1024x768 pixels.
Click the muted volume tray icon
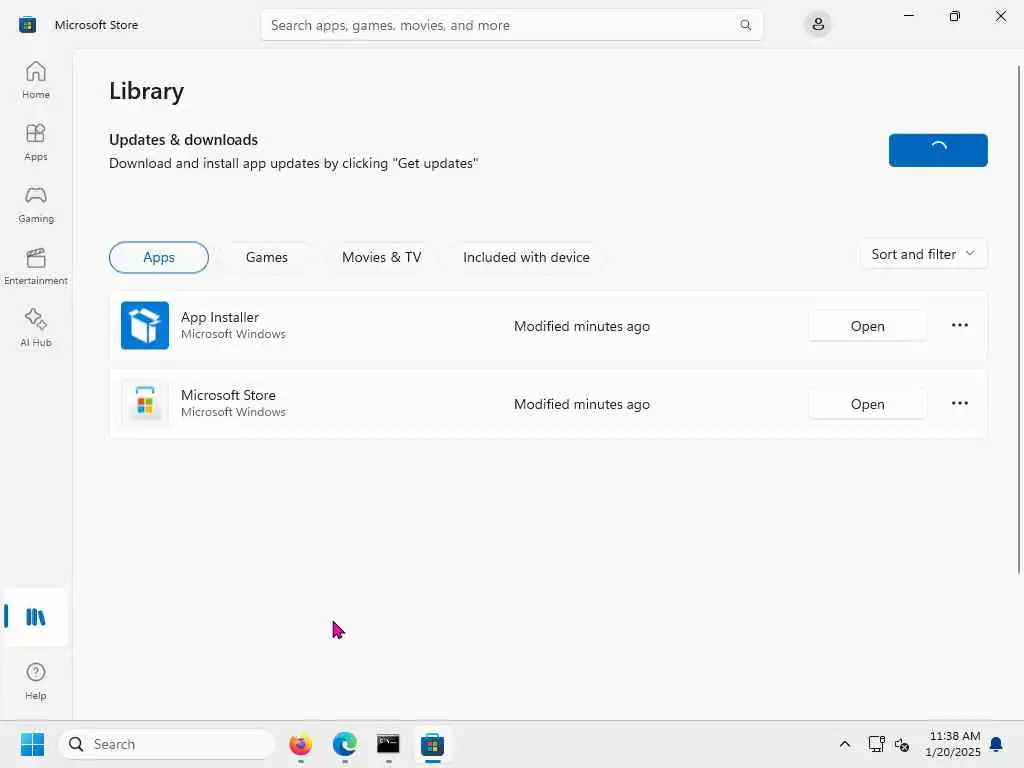click(x=902, y=744)
